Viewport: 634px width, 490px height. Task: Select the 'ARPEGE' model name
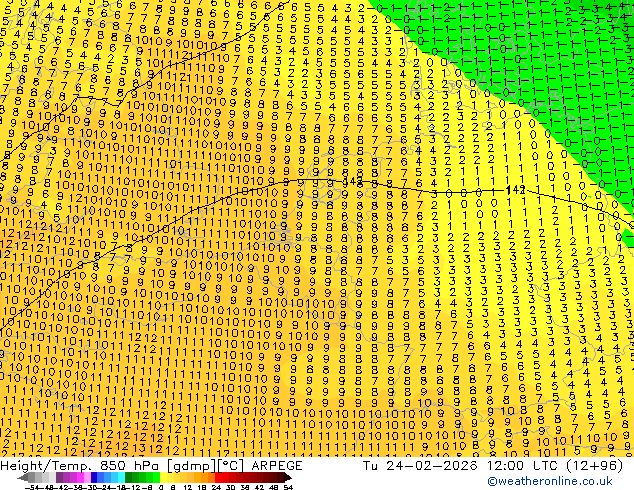pos(277,466)
